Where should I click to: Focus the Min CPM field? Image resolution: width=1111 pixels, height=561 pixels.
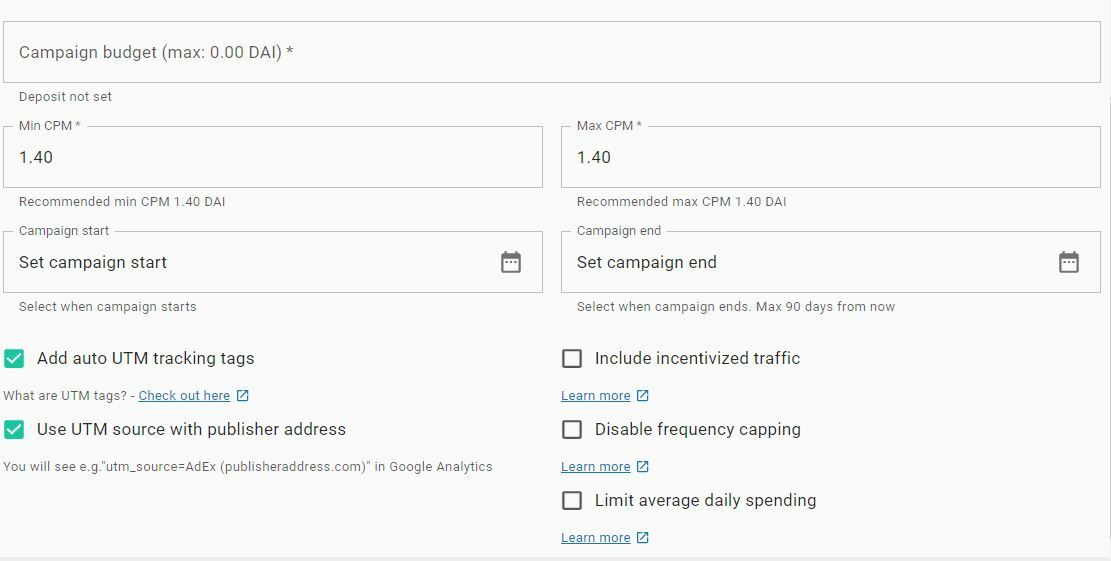coord(273,157)
